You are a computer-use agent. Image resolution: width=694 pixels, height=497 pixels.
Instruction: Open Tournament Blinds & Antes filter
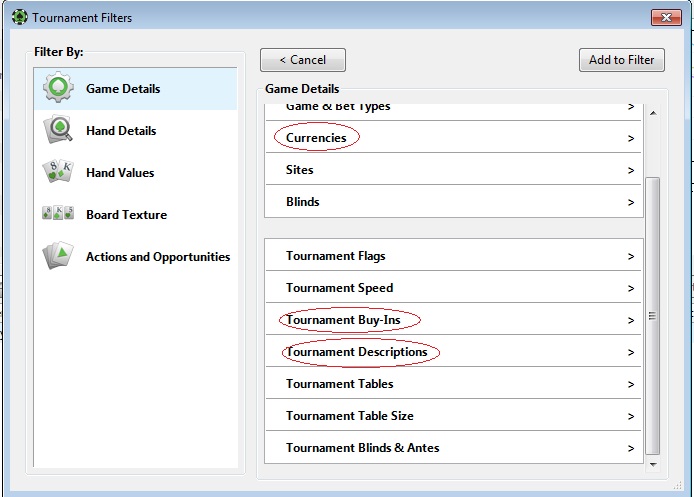tap(454, 447)
